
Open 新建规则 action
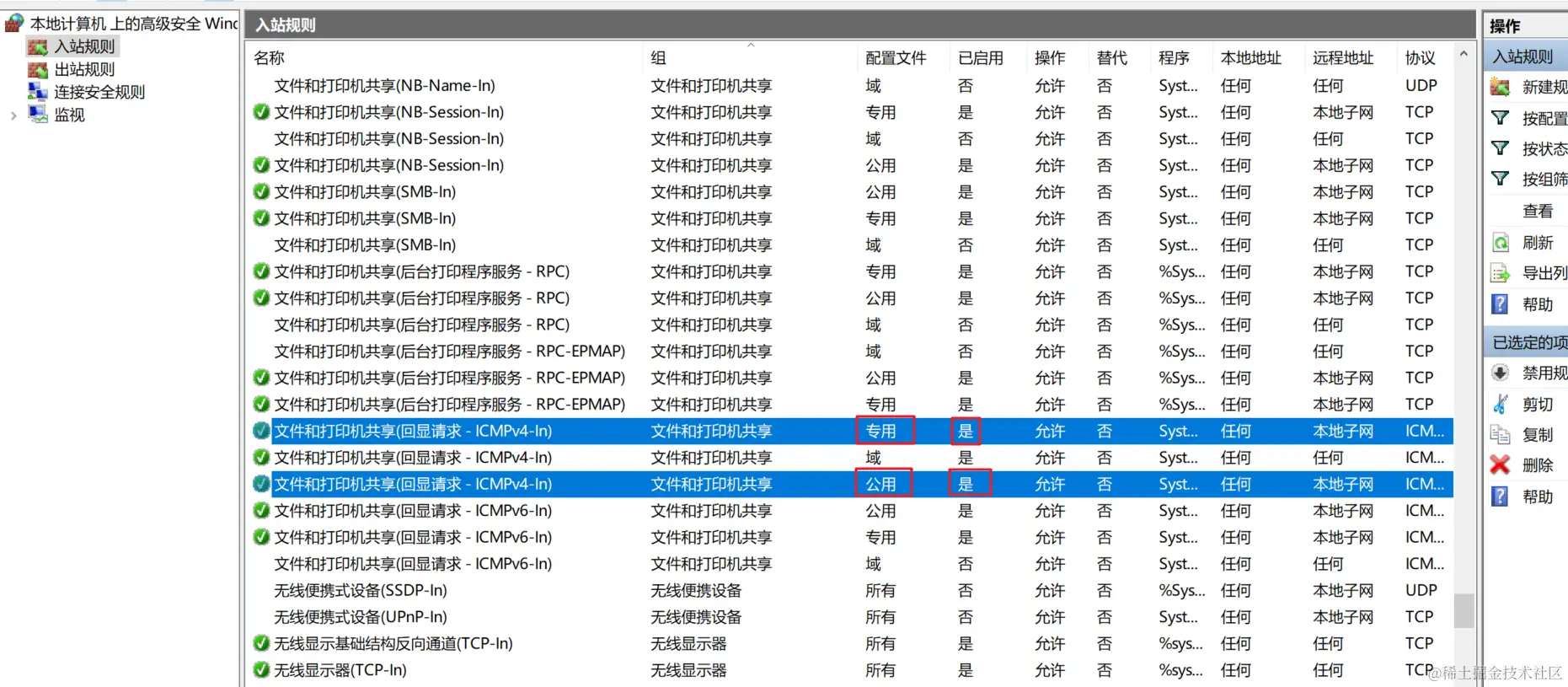[x=1544, y=87]
